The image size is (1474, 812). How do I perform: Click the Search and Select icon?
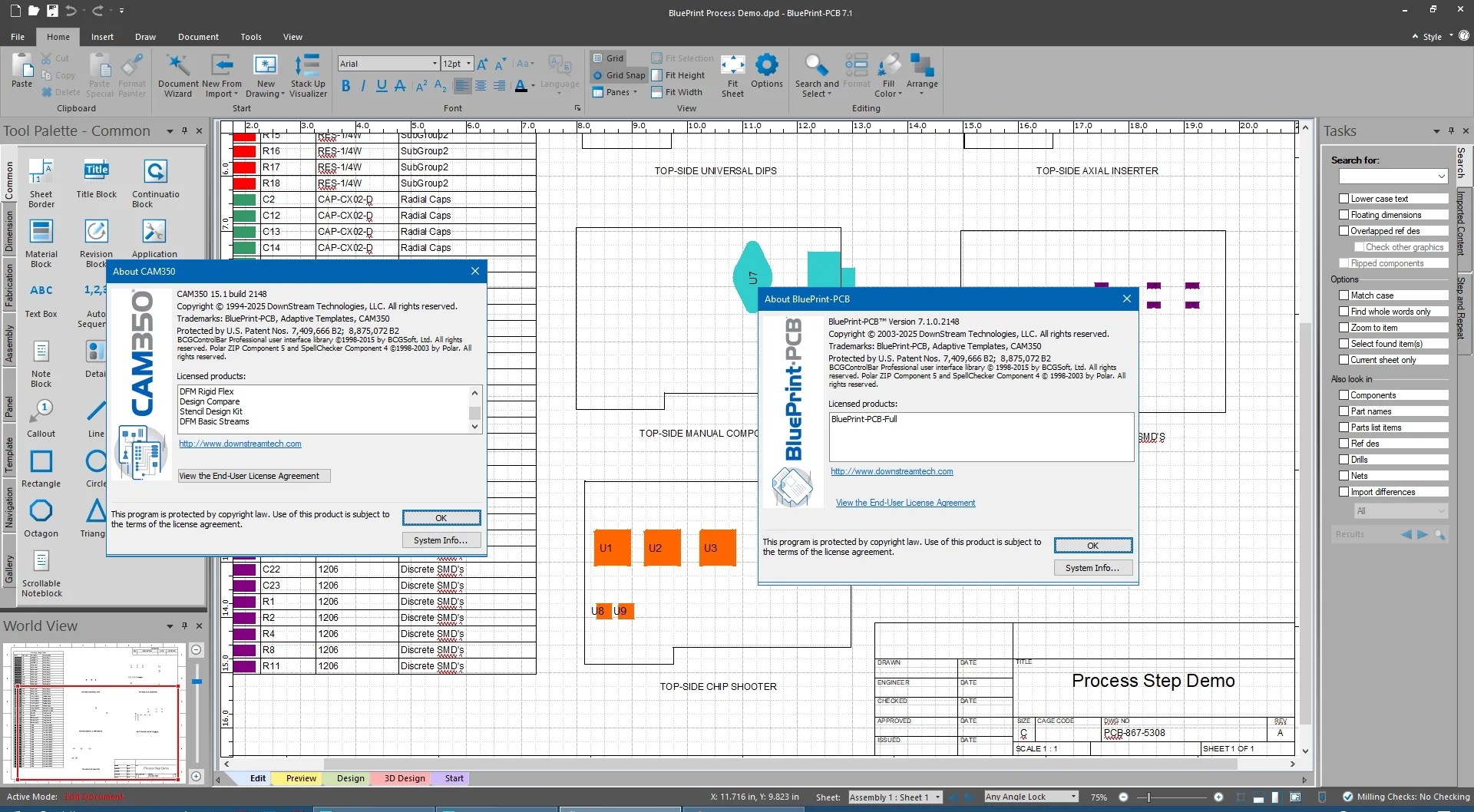(x=817, y=75)
